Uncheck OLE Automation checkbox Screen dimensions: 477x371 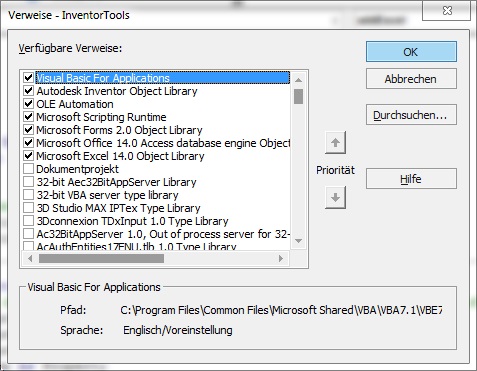click(29, 104)
